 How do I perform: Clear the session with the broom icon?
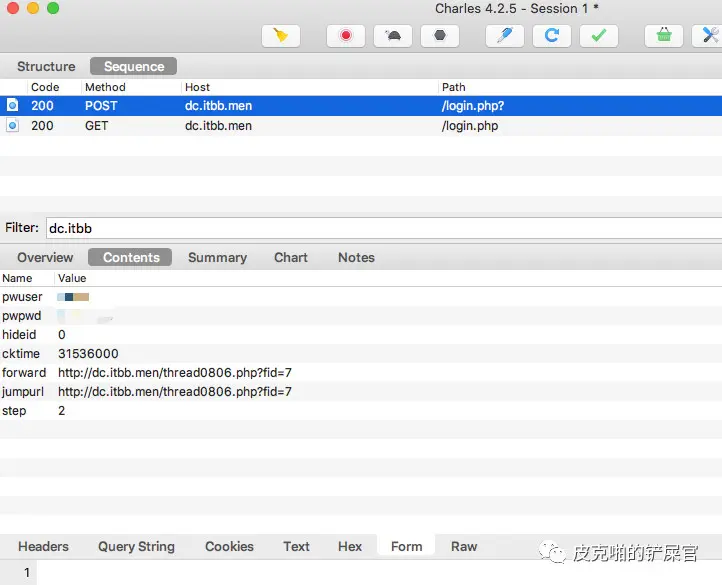tap(280, 36)
